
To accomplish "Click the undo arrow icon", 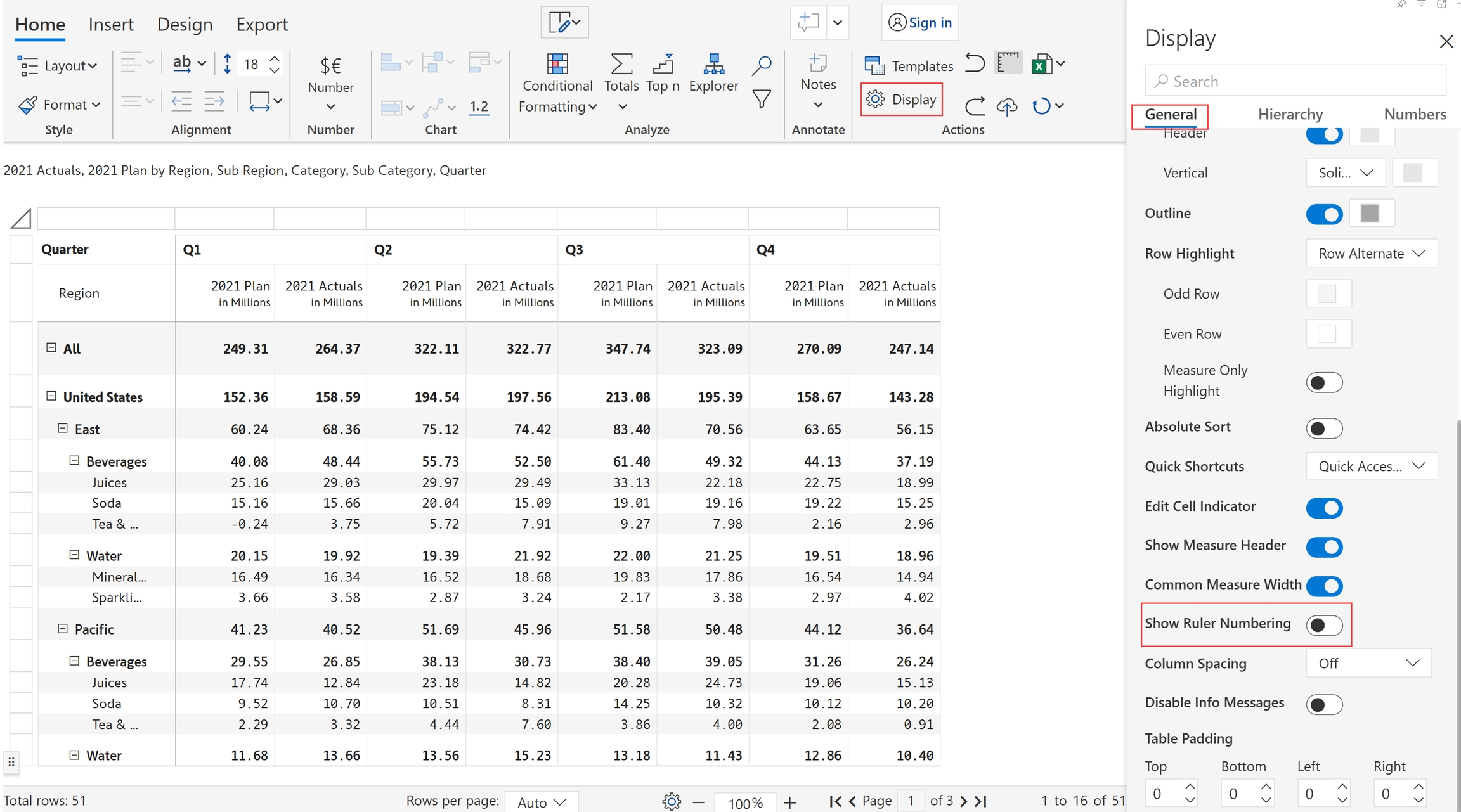I will [x=975, y=63].
